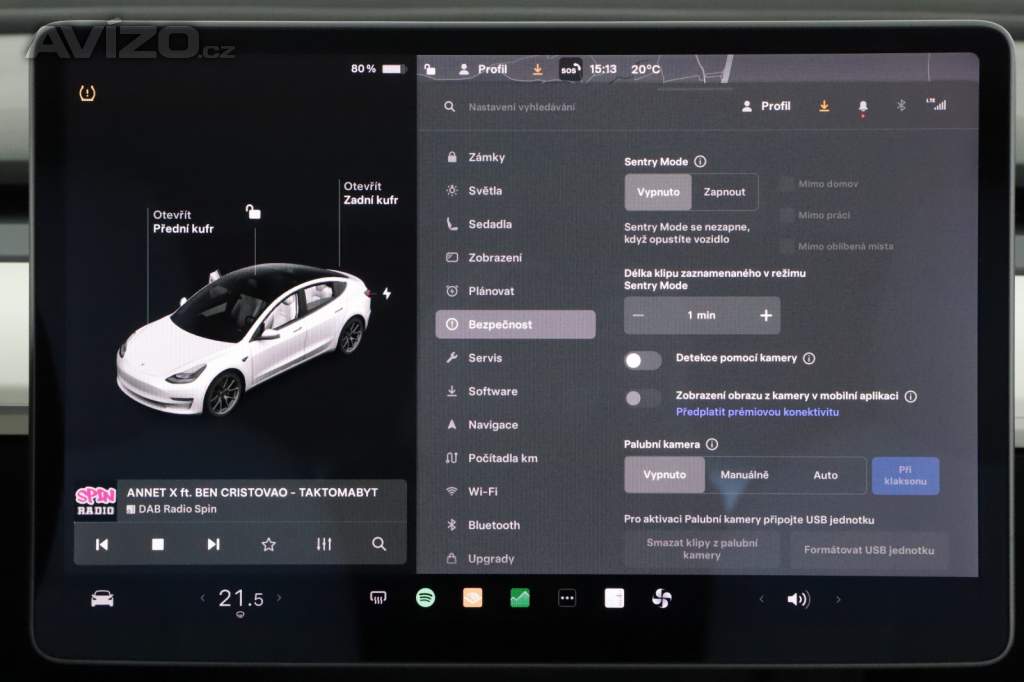Open the Spotify app in the dock
Image resolution: width=1024 pixels, height=682 pixels.
pos(426,598)
